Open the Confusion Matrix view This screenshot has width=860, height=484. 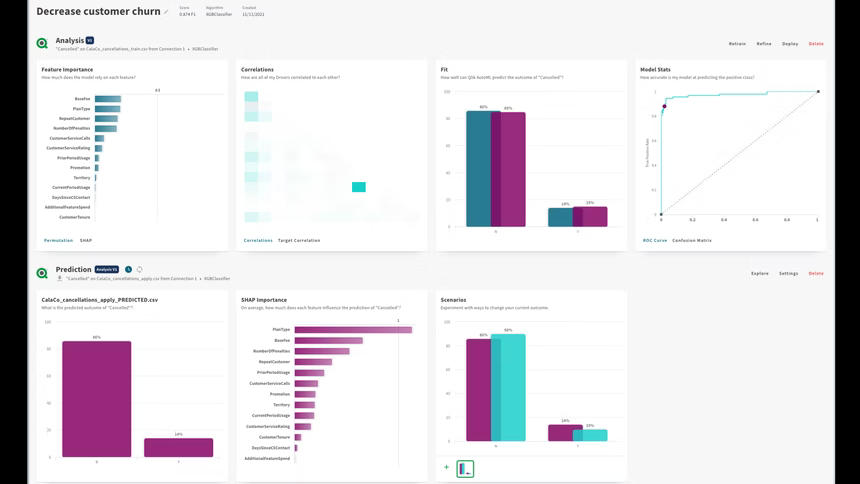(x=691, y=240)
